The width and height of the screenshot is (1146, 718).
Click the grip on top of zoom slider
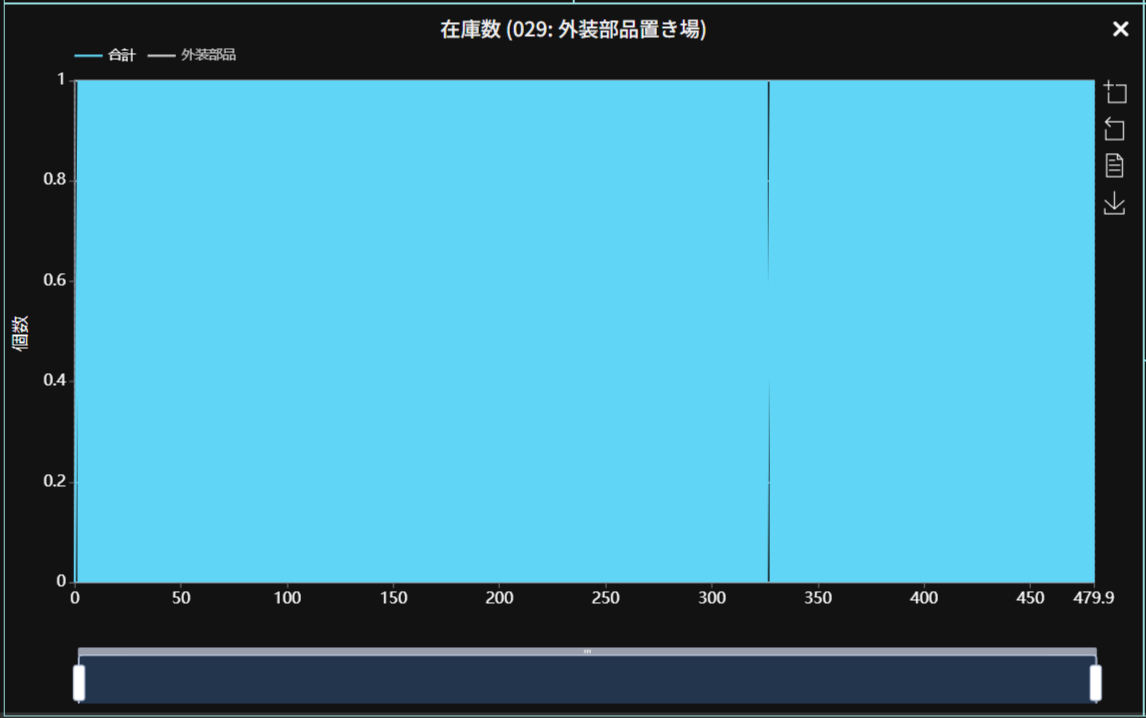coord(587,652)
